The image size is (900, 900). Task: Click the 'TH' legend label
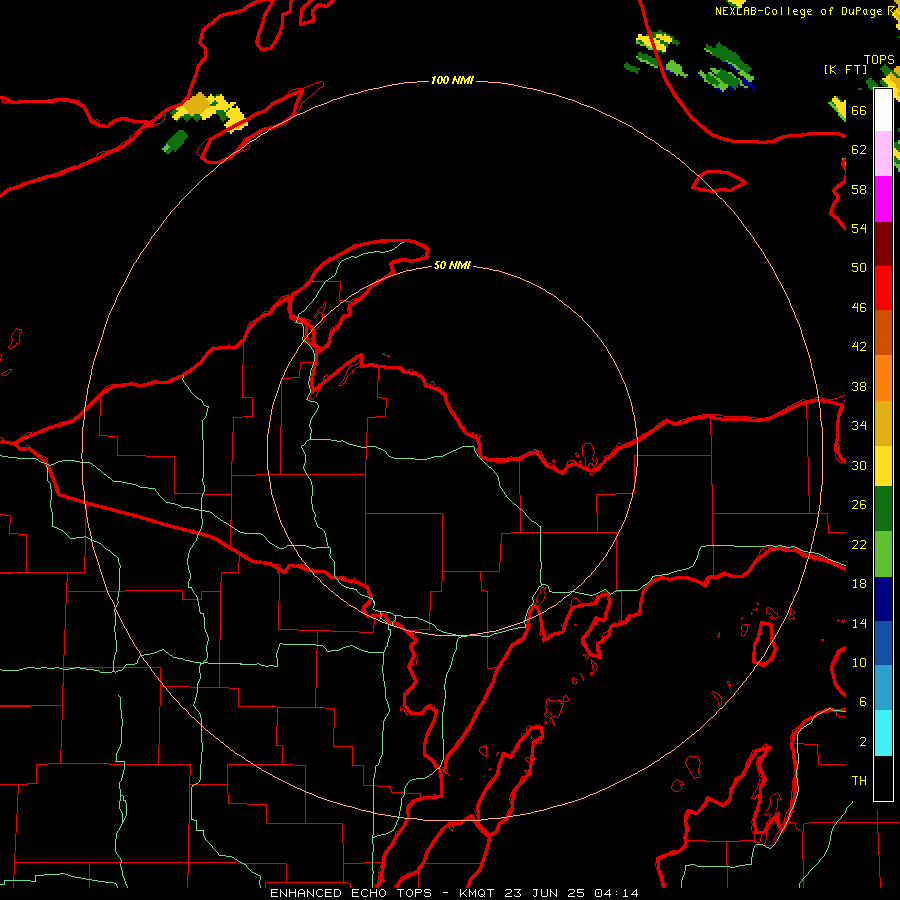pos(859,781)
